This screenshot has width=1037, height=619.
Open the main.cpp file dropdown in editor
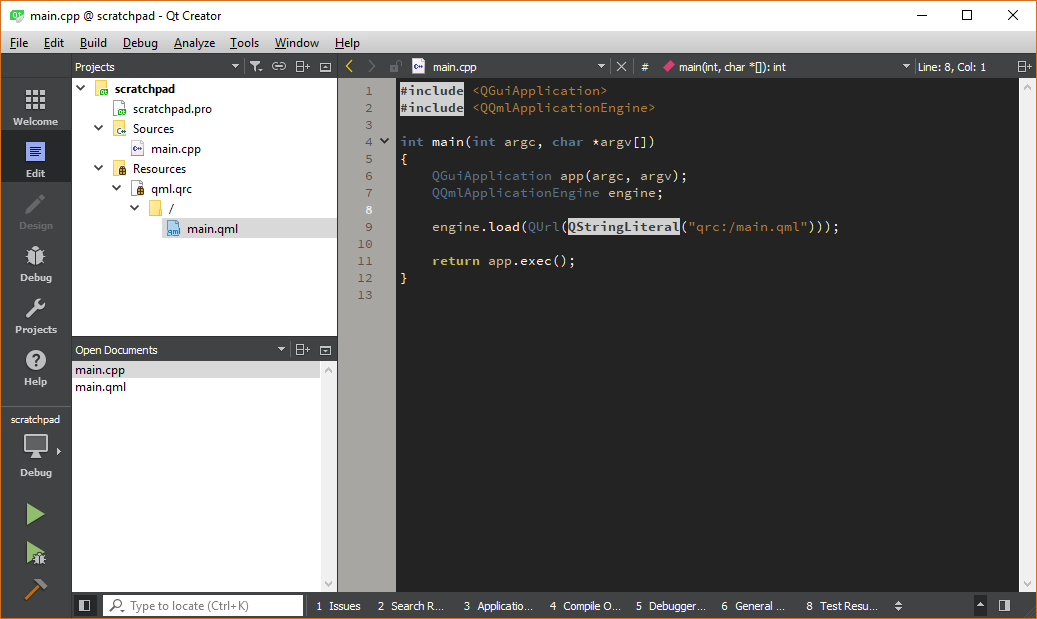tap(602, 67)
